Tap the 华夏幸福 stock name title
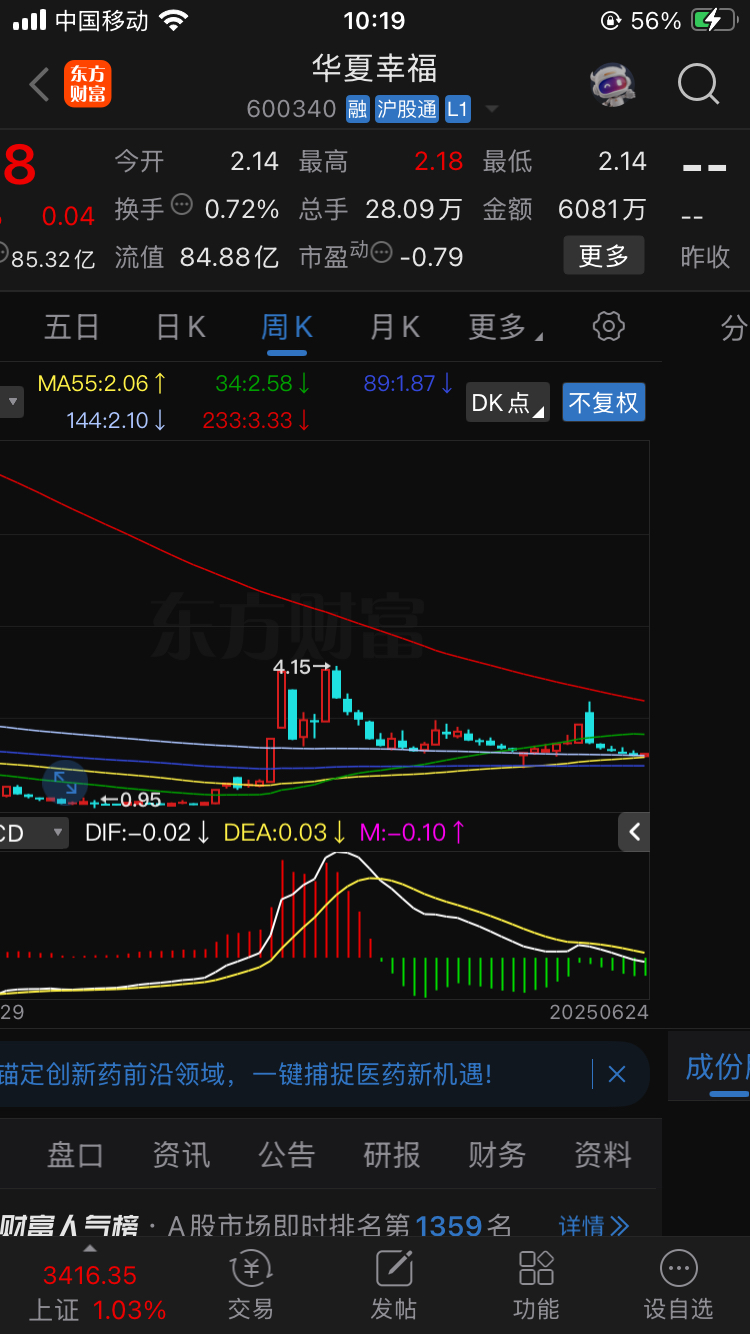Screen dimensions: 750x1334 tap(374, 68)
